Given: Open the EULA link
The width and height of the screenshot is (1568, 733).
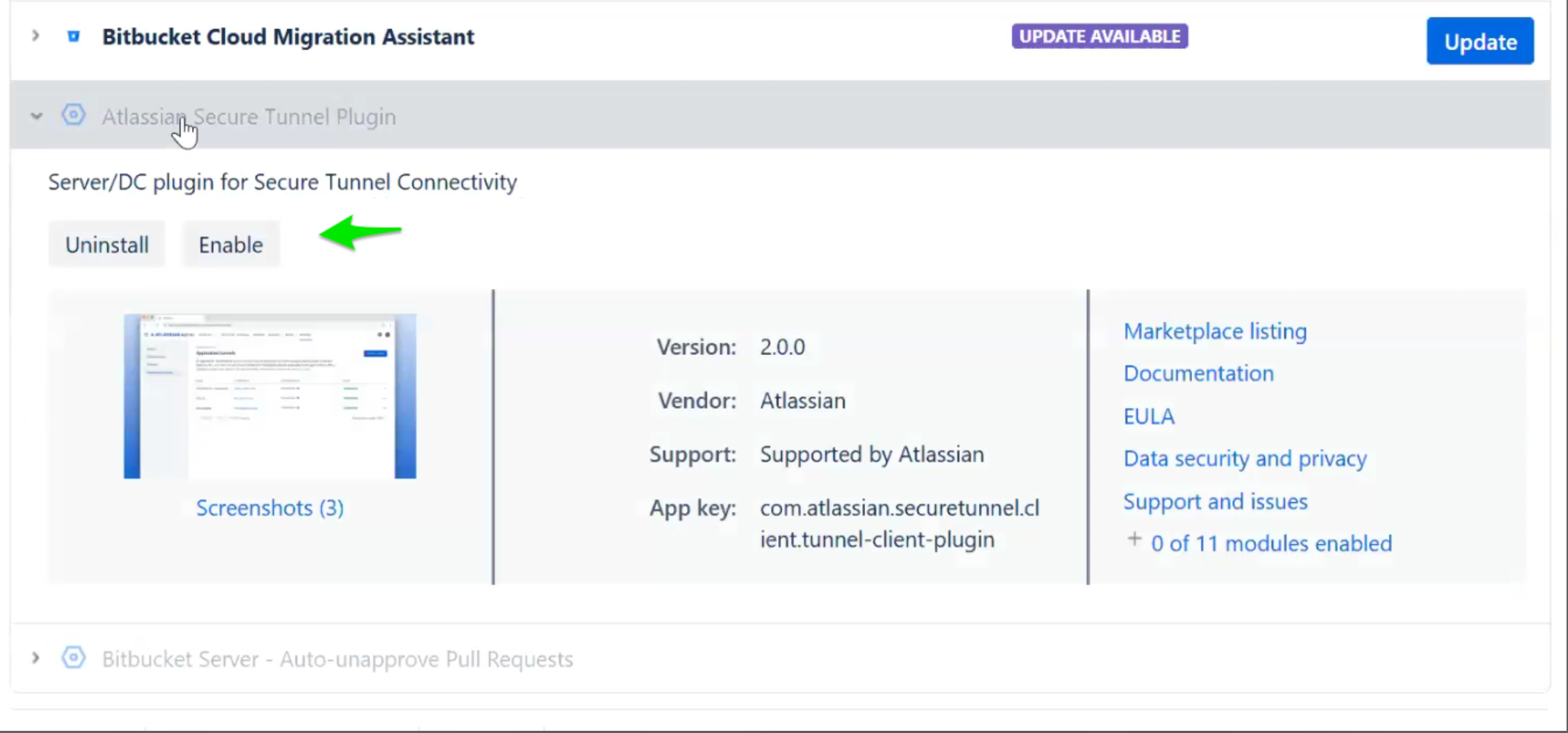Looking at the screenshot, I should click(1149, 416).
